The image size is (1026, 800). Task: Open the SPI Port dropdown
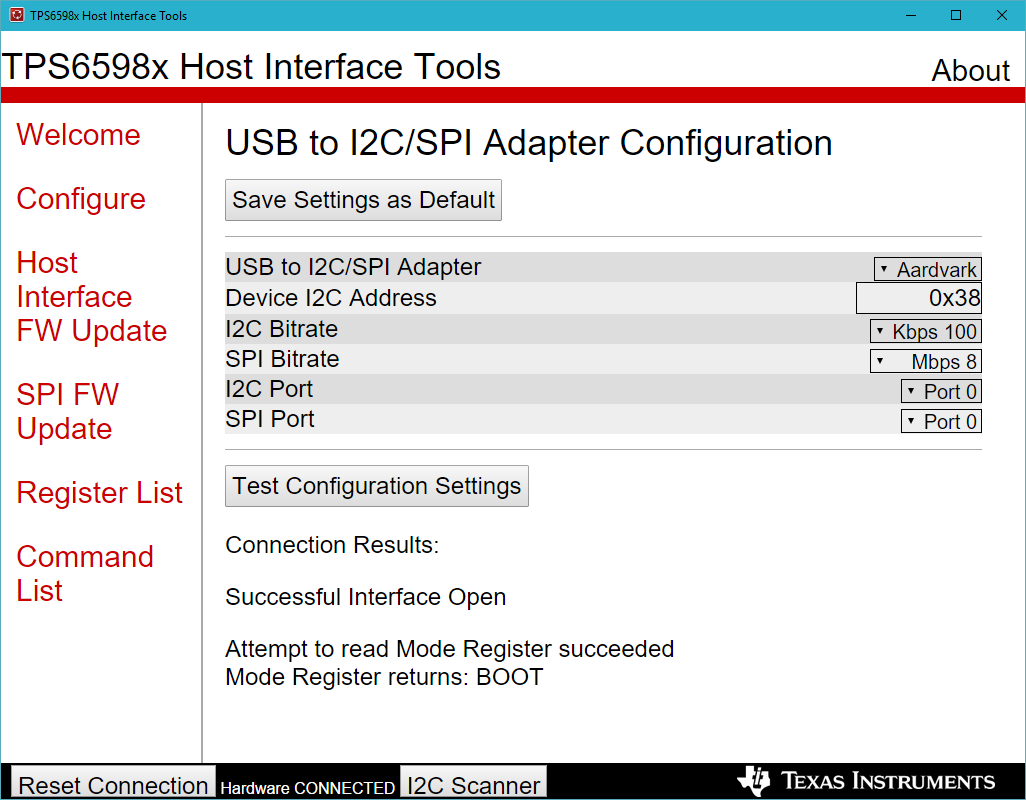click(x=941, y=422)
